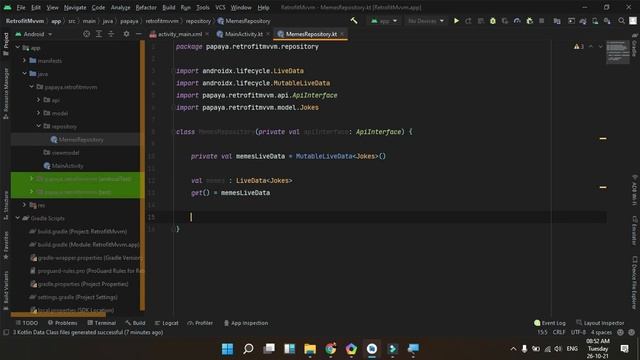
Task: Expand the manifests folder
Action: tap(24, 60)
